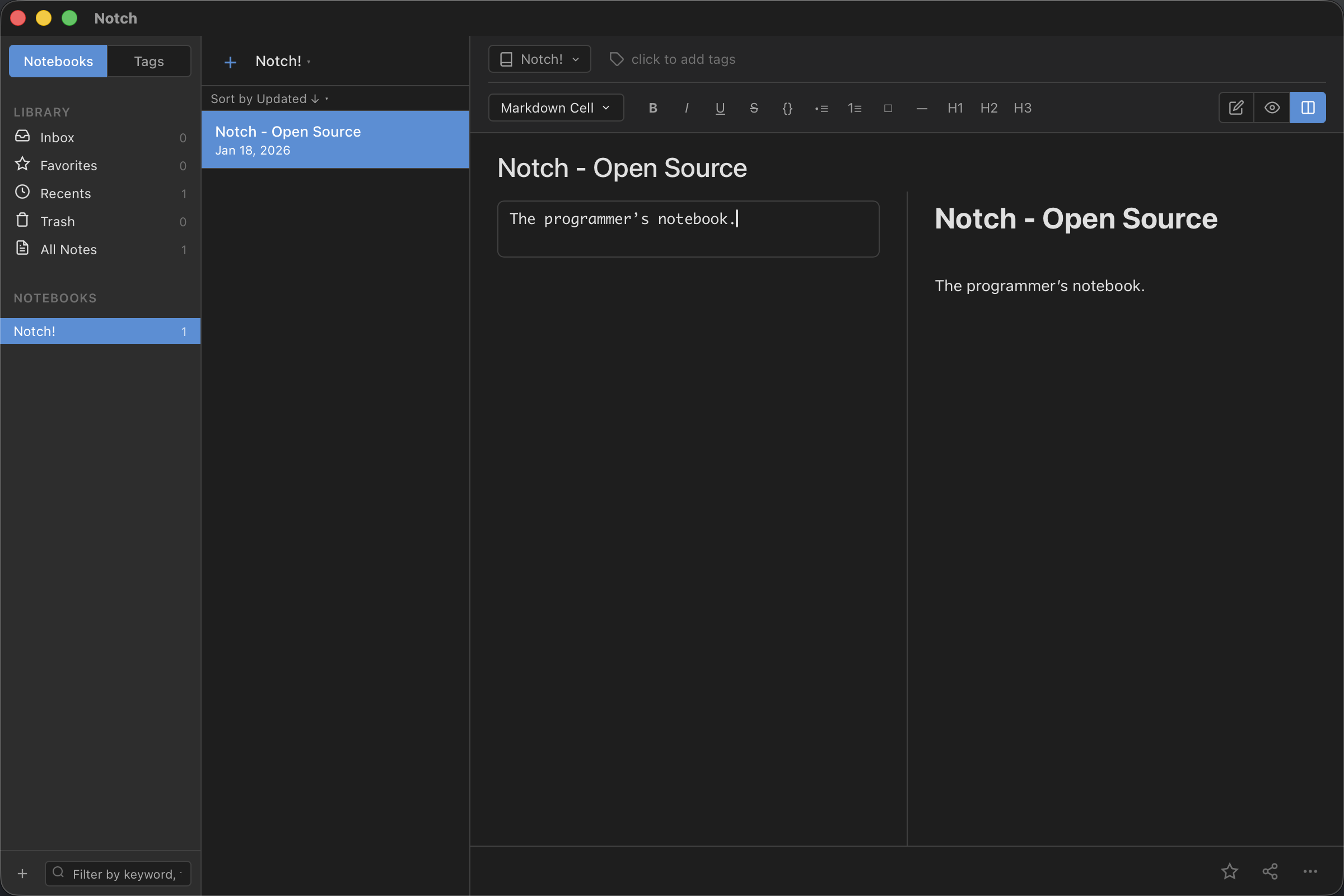Insert a bullet list
Image resolution: width=1344 pixels, height=896 pixels.
tap(821, 108)
